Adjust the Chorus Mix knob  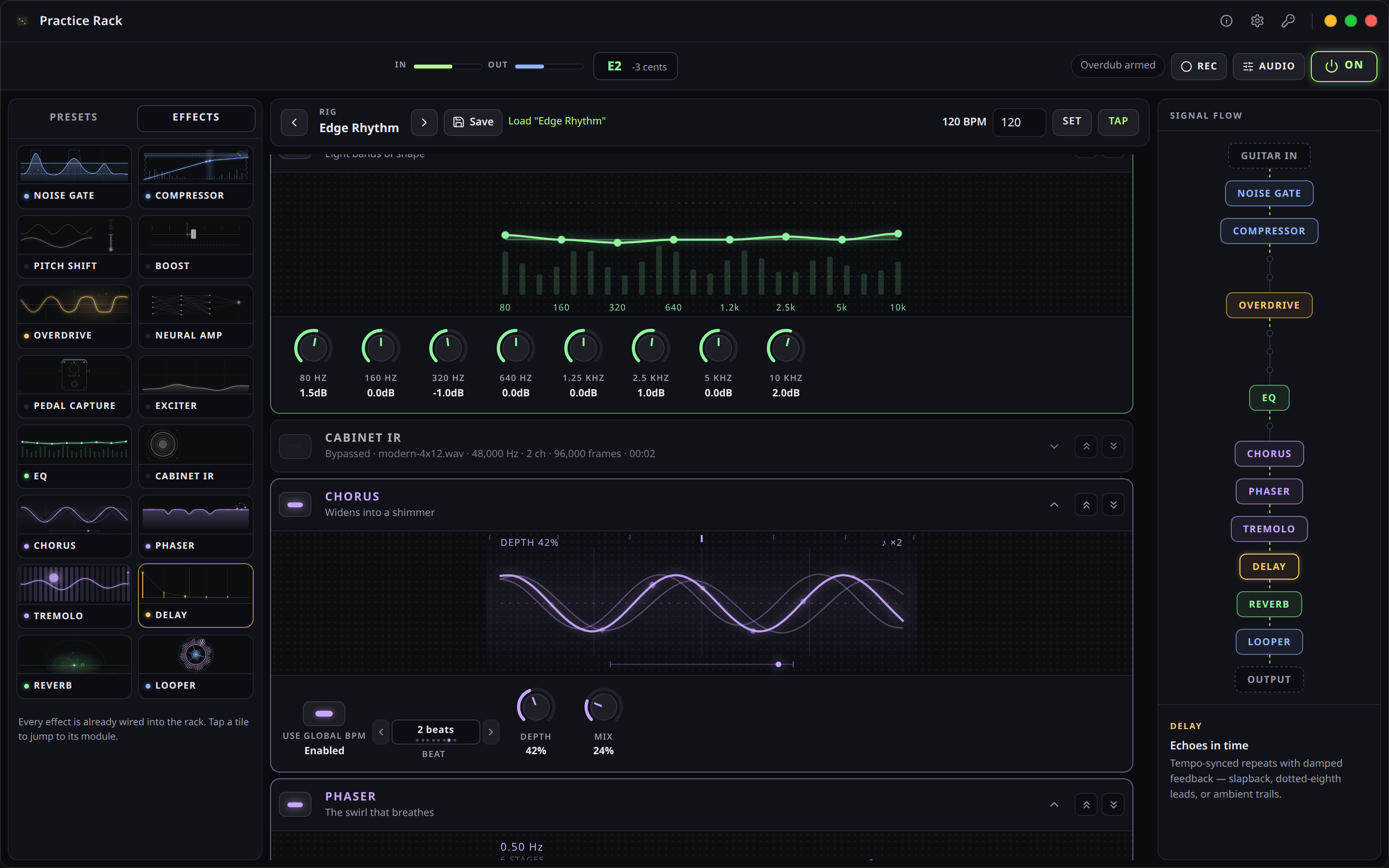click(x=603, y=706)
